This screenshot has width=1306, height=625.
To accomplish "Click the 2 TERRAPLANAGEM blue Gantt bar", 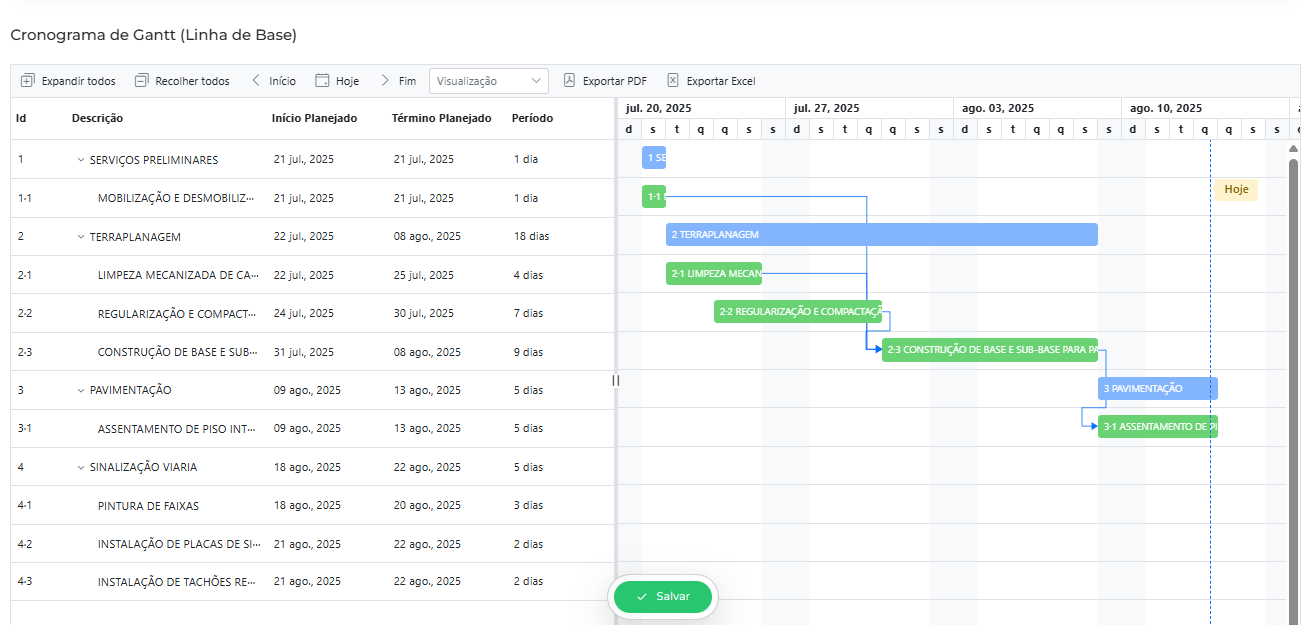I will click(880, 235).
